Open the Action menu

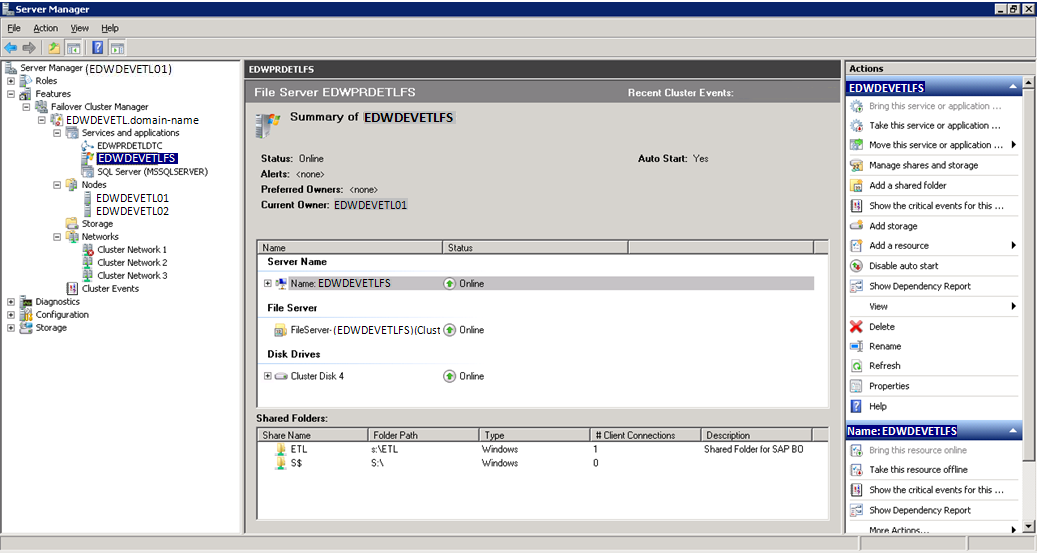pyautogui.click(x=46, y=28)
